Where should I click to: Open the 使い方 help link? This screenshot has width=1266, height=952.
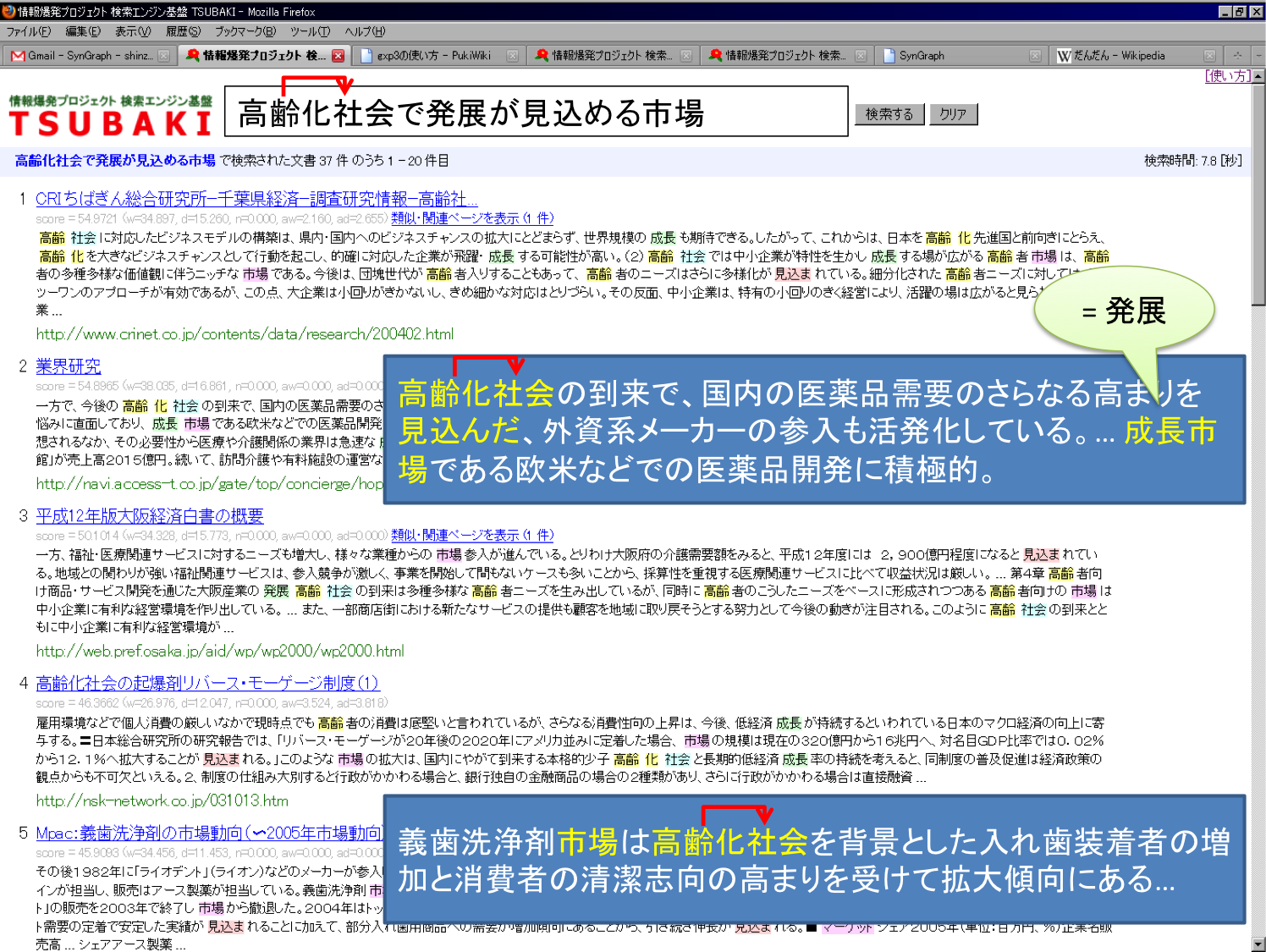[1227, 76]
